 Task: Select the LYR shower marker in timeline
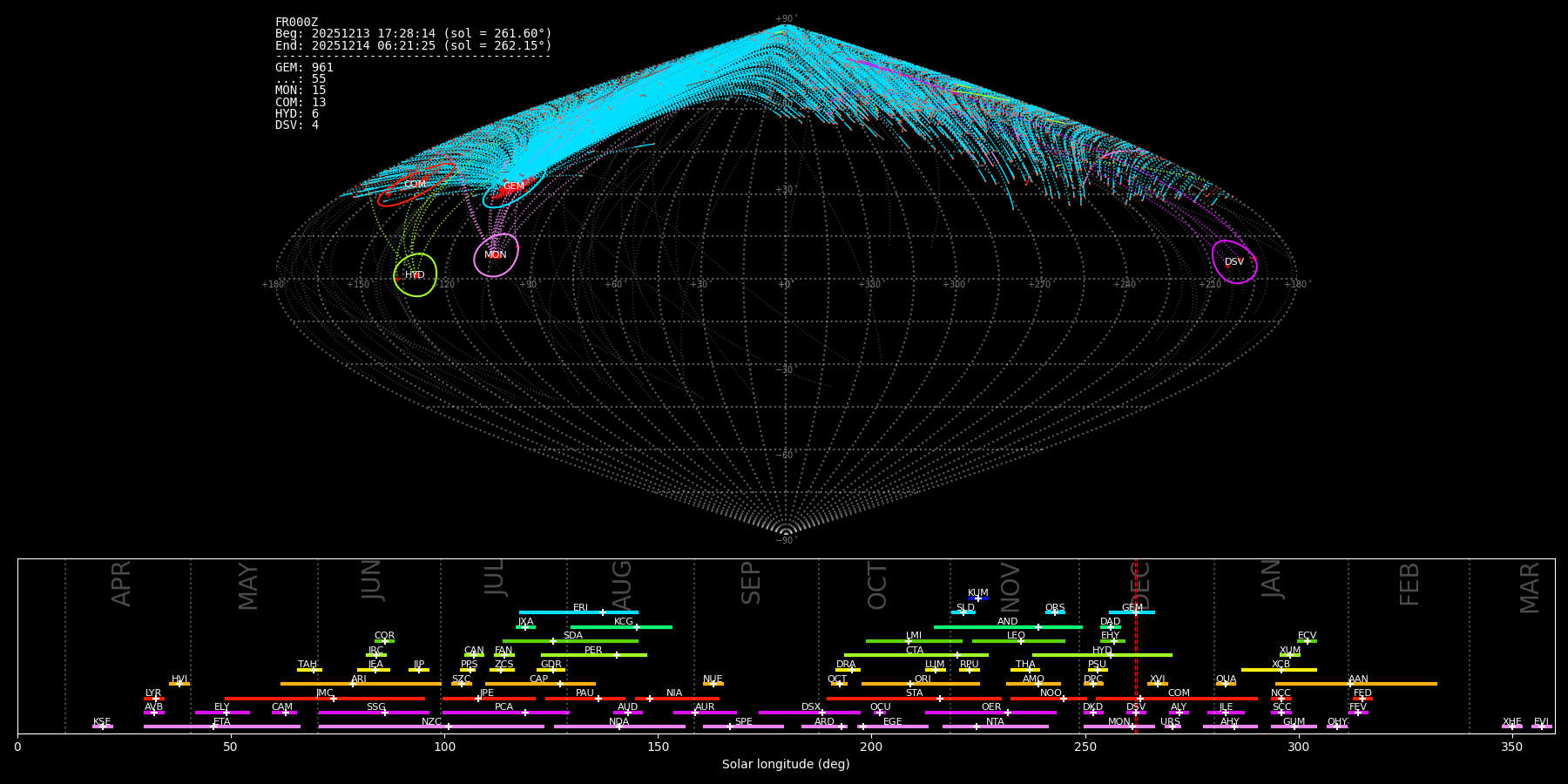(155, 699)
